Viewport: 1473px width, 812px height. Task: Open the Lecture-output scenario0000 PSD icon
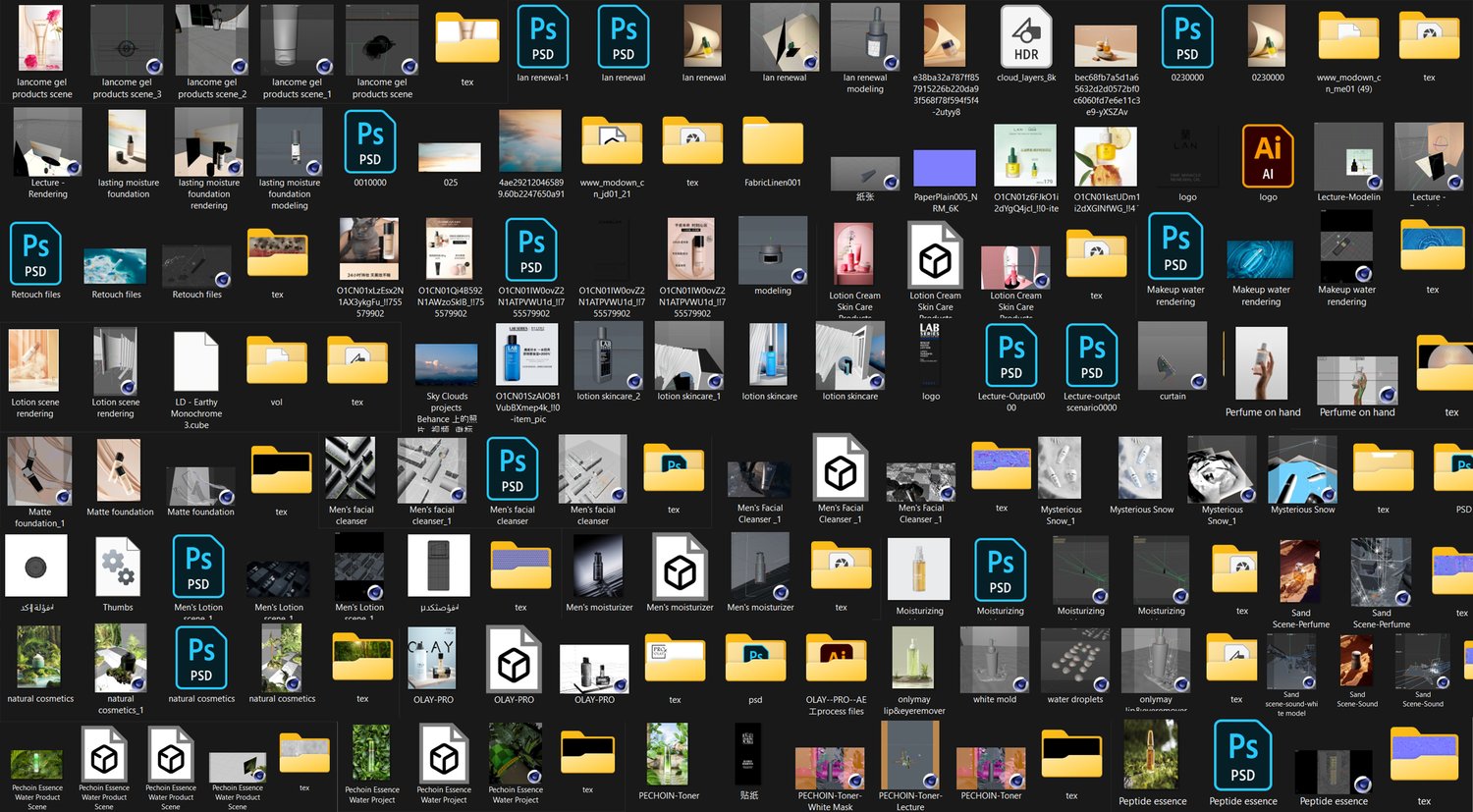click(x=1092, y=354)
